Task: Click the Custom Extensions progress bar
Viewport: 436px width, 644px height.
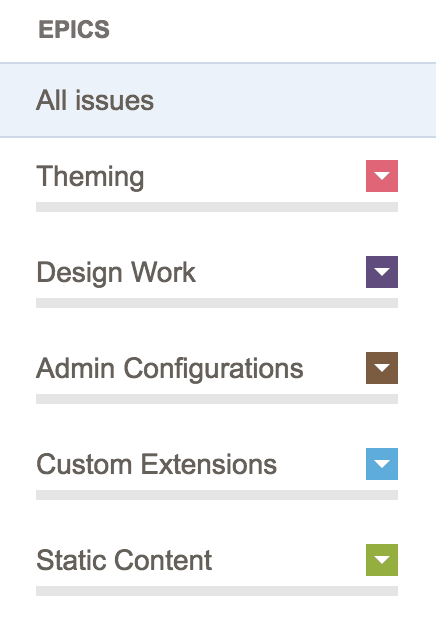Action: tap(217, 495)
